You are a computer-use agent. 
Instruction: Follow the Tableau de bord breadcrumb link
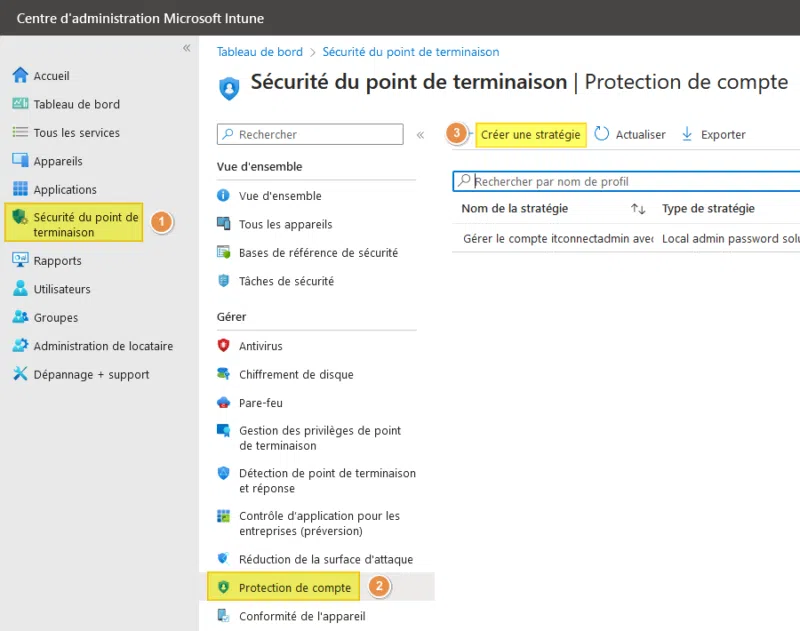click(x=260, y=52)
